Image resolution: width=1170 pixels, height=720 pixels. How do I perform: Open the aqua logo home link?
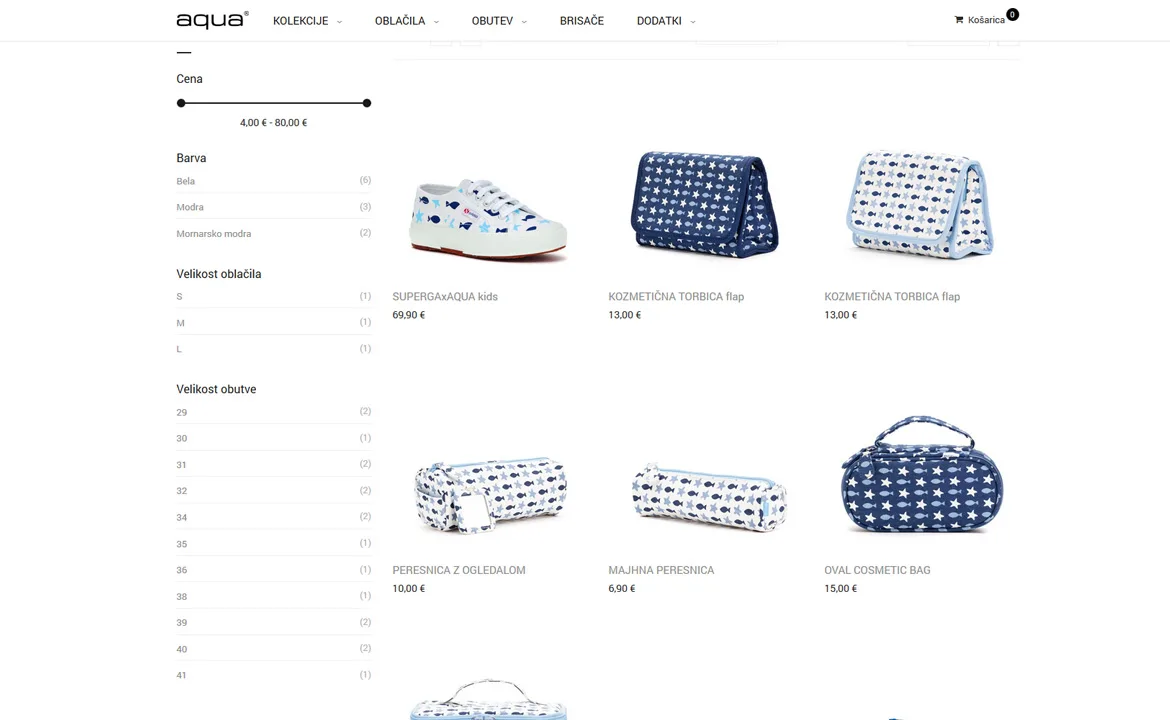tap(212, 20)
